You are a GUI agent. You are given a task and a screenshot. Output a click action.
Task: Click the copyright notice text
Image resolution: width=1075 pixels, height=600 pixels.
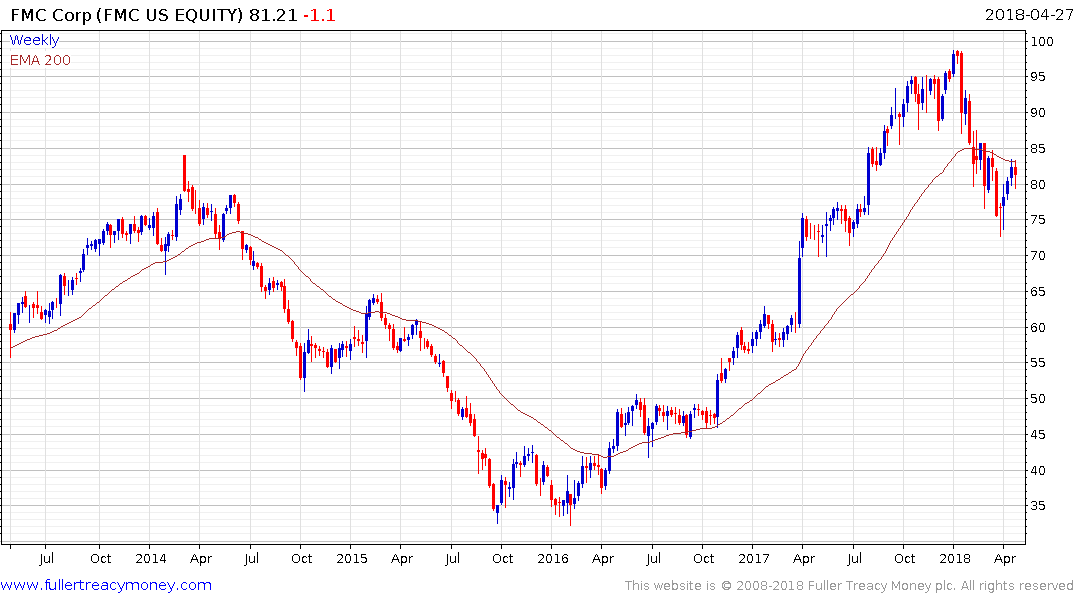(x=849, y=586)
